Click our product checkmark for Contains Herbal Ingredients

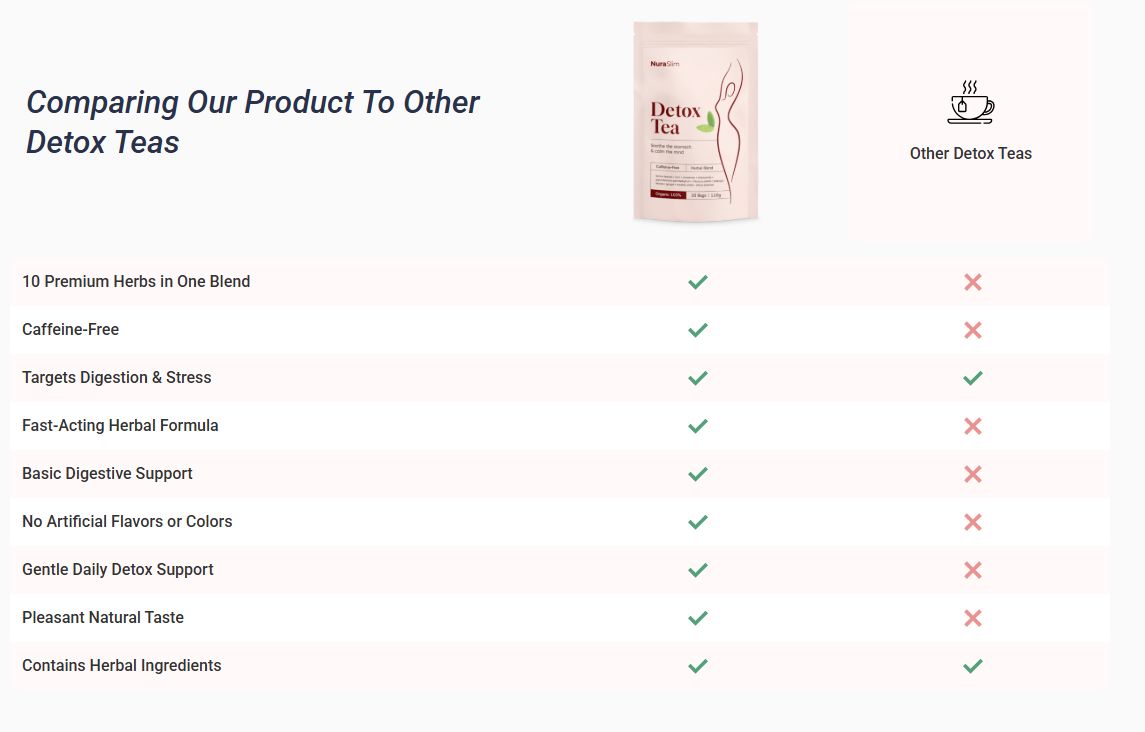698,666
